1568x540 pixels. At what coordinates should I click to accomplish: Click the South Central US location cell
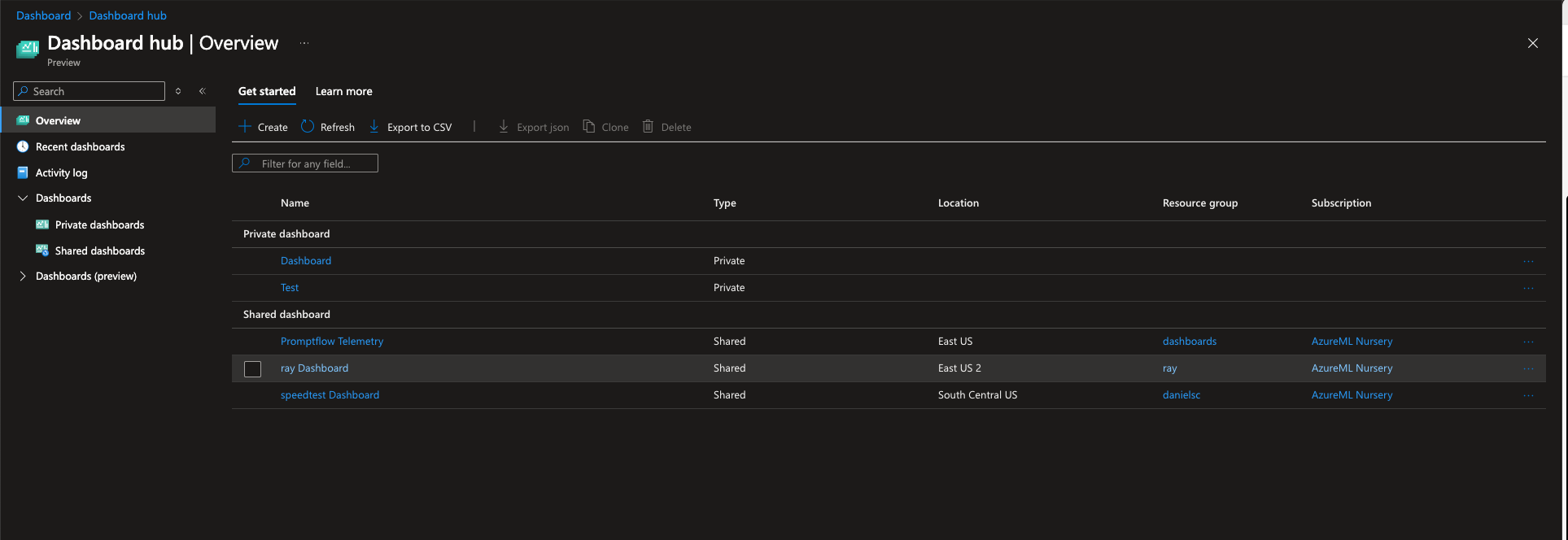977,395
